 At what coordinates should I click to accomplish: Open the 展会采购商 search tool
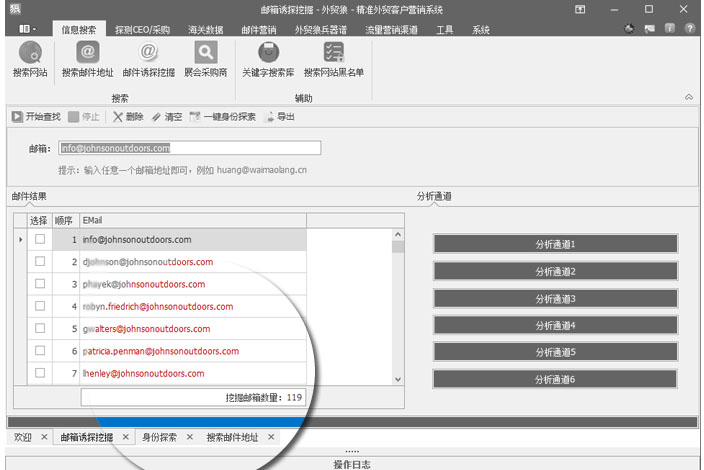click(205, 53)
